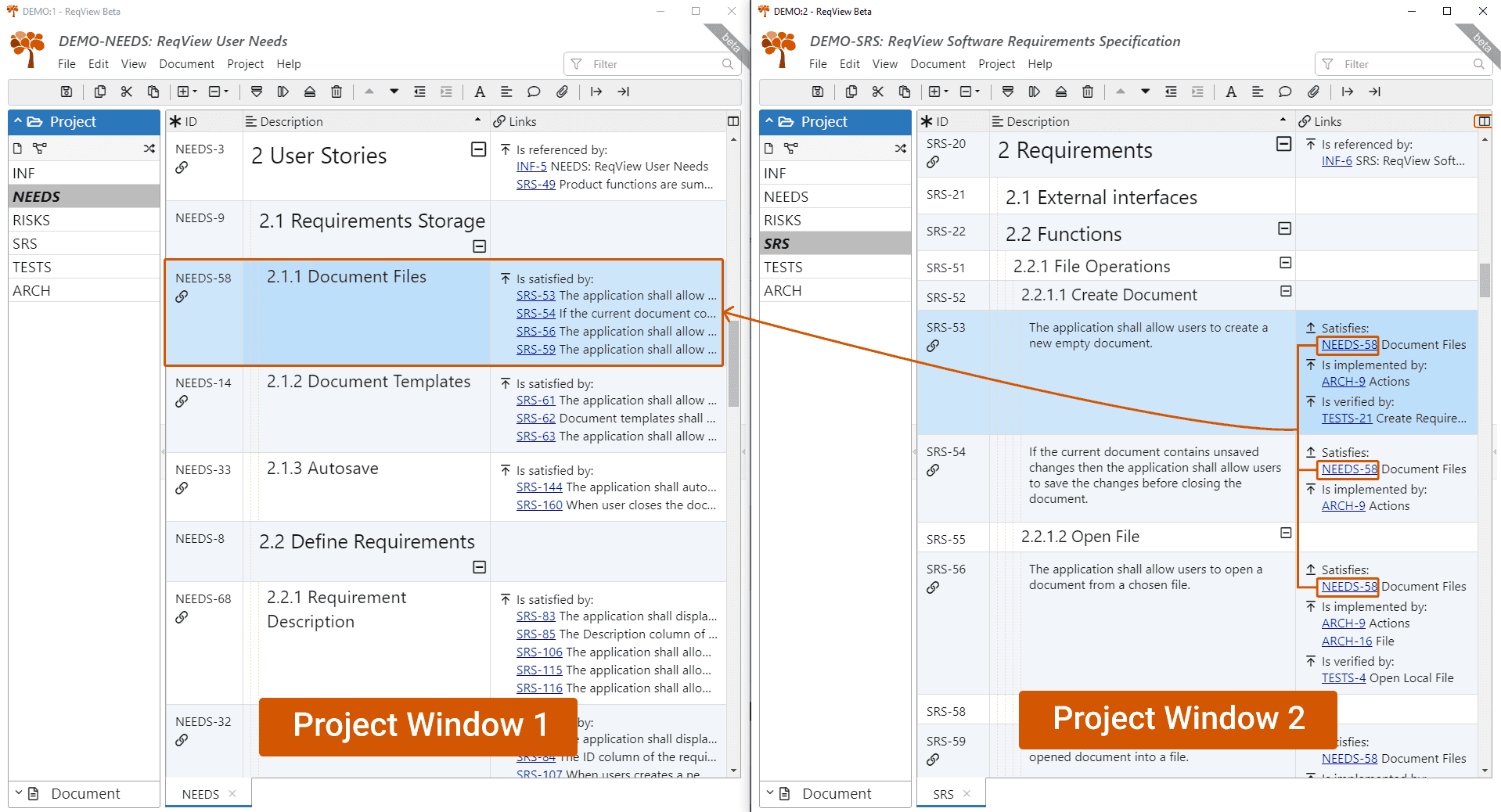This screenshot has height=812, width=1501.
Task: Open the File menu in NEEDS window
Action: coord(67,64)
